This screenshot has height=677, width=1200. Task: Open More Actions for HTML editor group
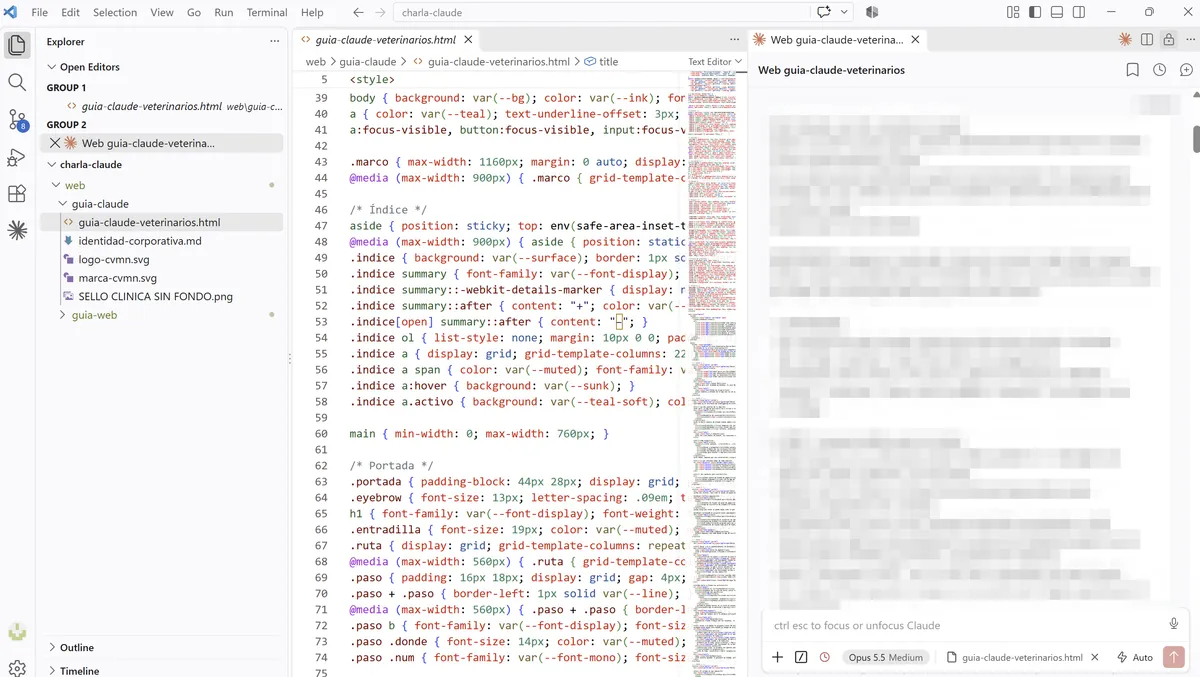tap(734, 40)
